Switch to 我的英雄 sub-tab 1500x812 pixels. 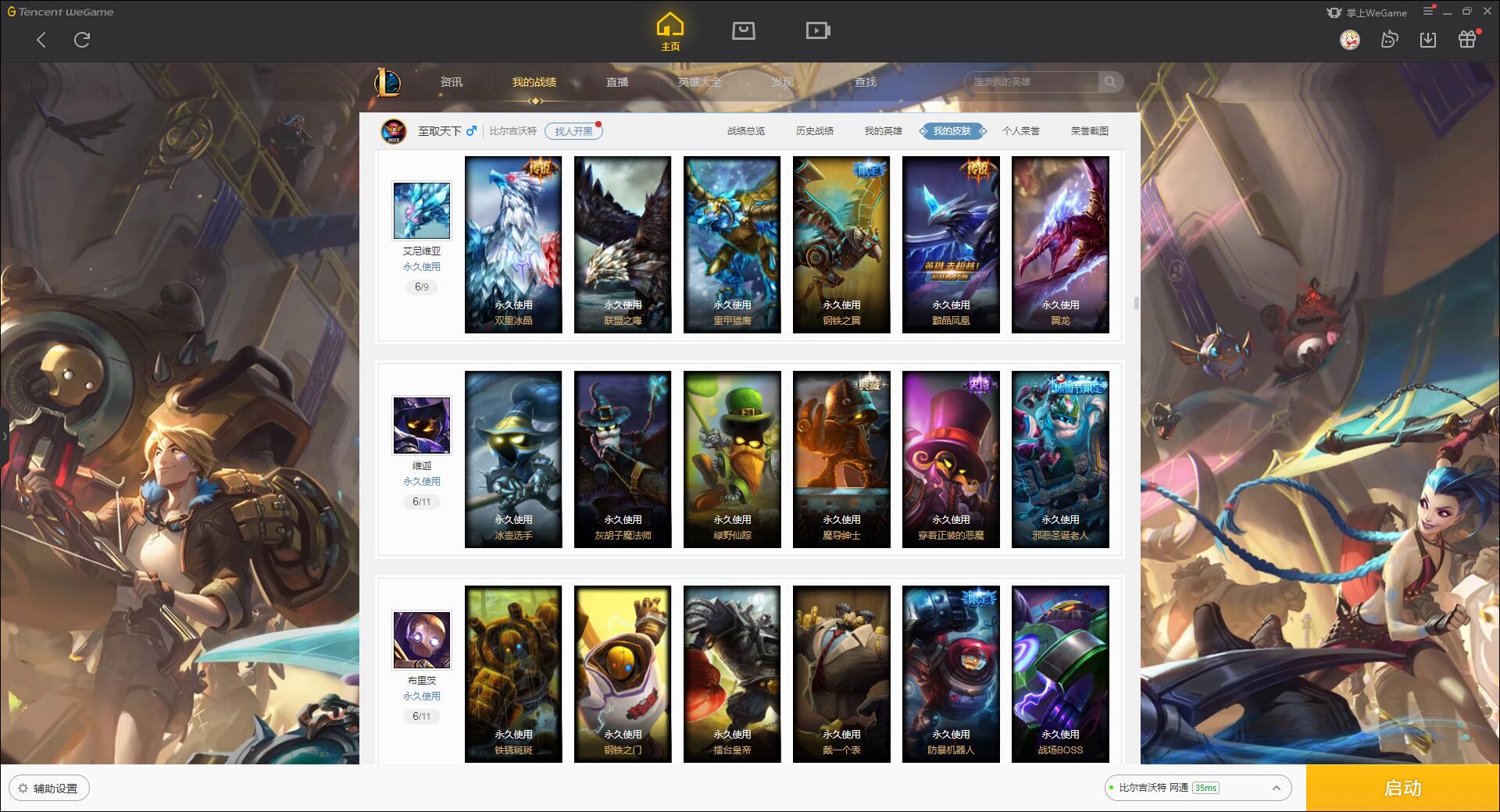884,131
